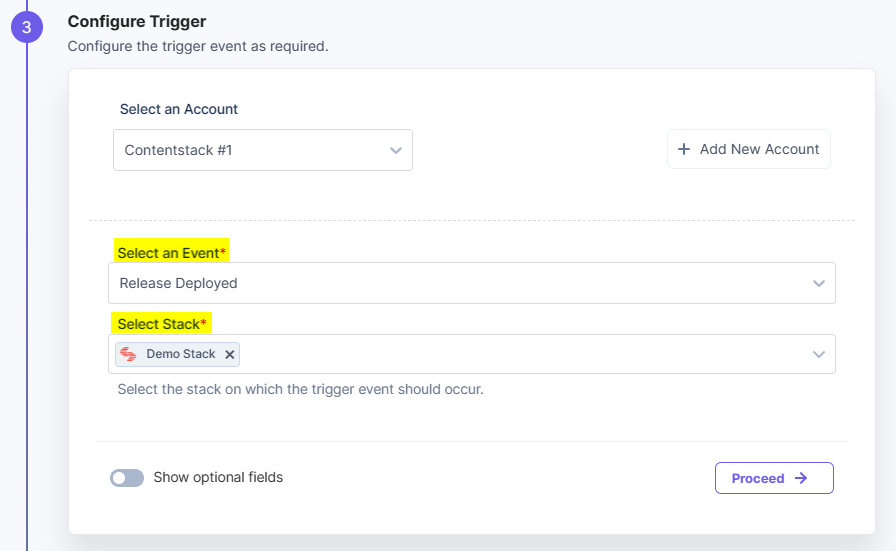Screen dimensions: 896x551
Task: Click the highlighted Select an Event label
Action: point(171,253)
